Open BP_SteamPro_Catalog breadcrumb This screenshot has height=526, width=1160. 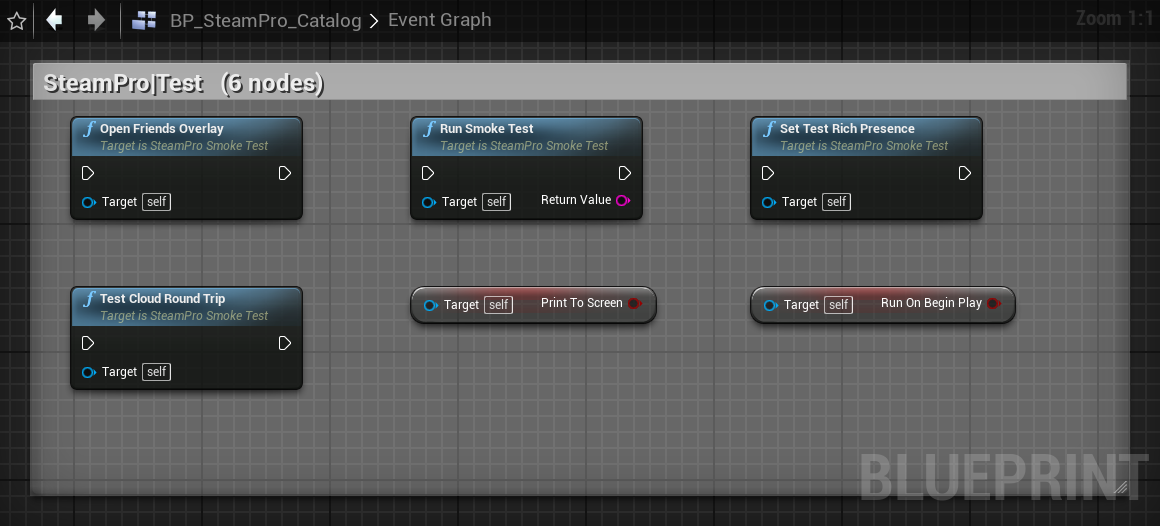click(x=266, y=21)
